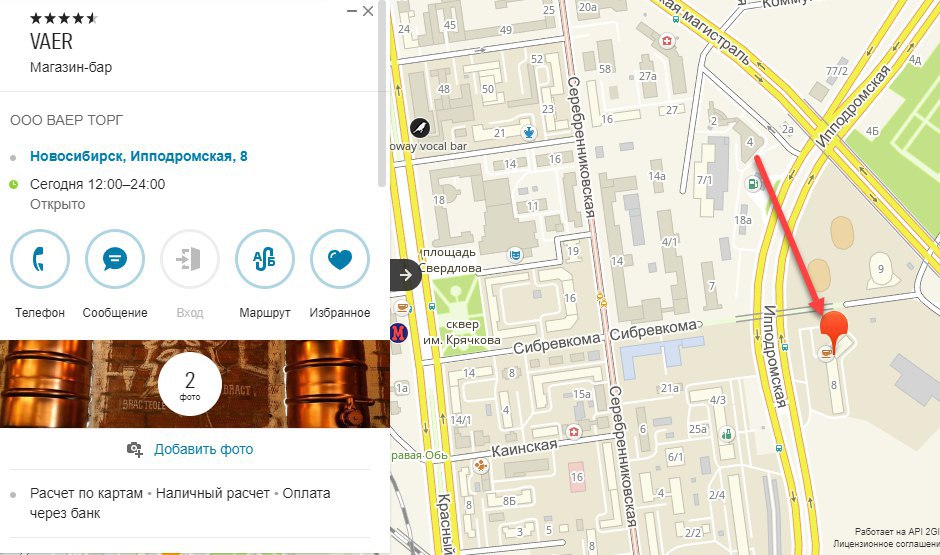Click the film camera icon below Каинская
Image resolution: width=940 pixels, height=555 pixels.
pos(480,466)
